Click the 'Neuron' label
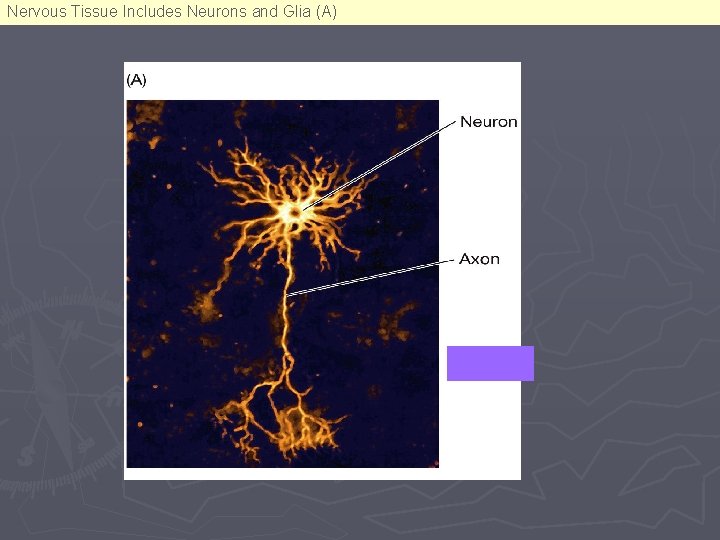The width and height of the screenshot is (720, 540). [489, 122]
